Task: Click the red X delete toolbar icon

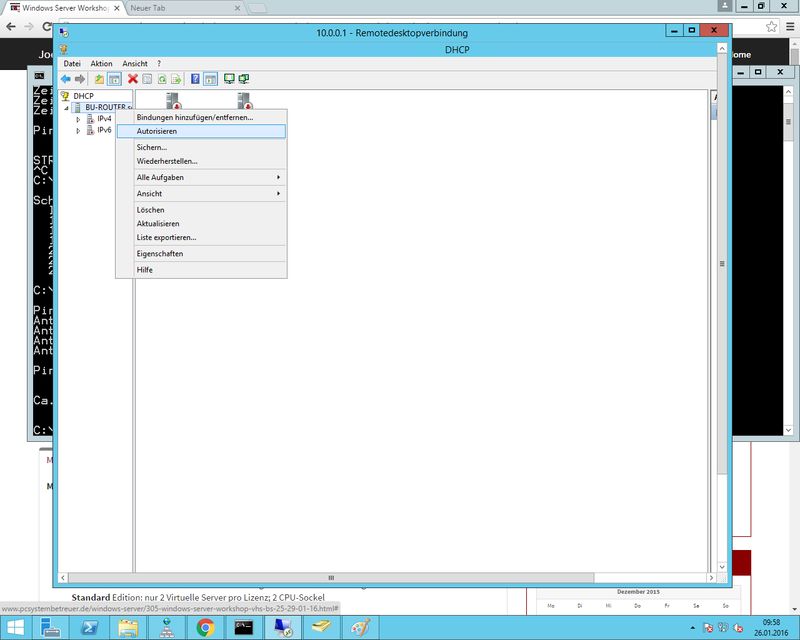Action: [x=132, y=79]
